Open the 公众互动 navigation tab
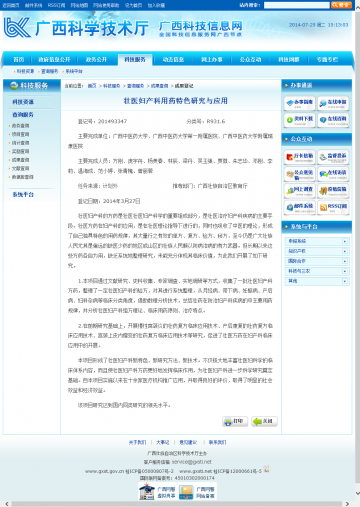The height and width of the screenshot is (507, 360). [x=250, y=59]
